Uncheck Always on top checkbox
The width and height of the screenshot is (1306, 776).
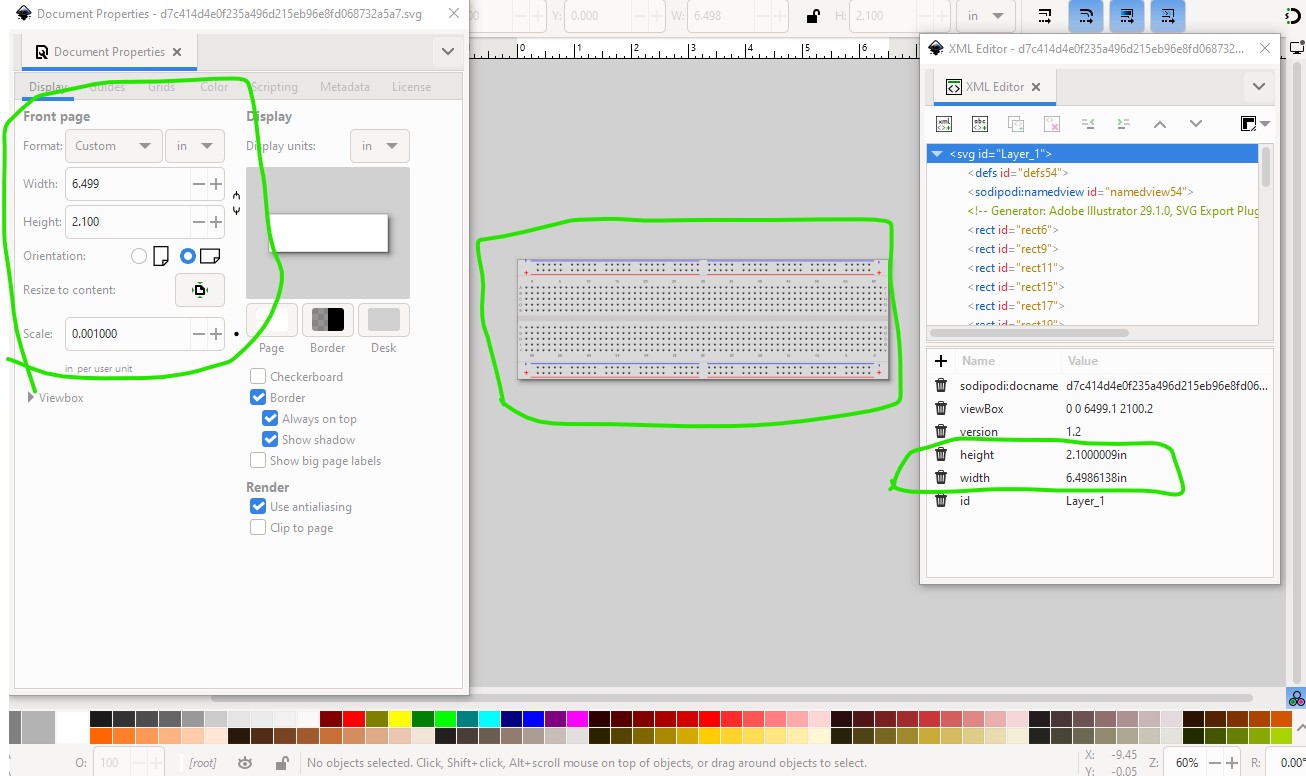click(270, 419)
